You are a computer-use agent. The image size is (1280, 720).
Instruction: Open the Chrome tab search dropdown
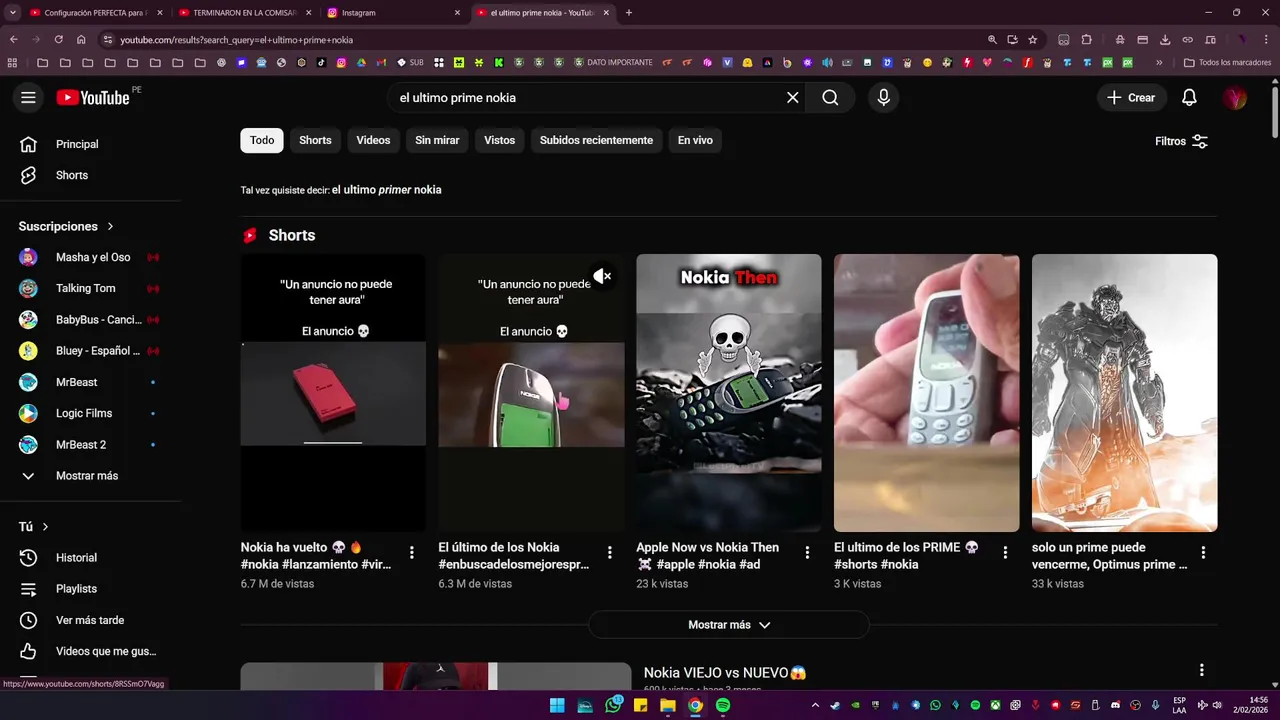pyautogui.click(x=13, y=13)
